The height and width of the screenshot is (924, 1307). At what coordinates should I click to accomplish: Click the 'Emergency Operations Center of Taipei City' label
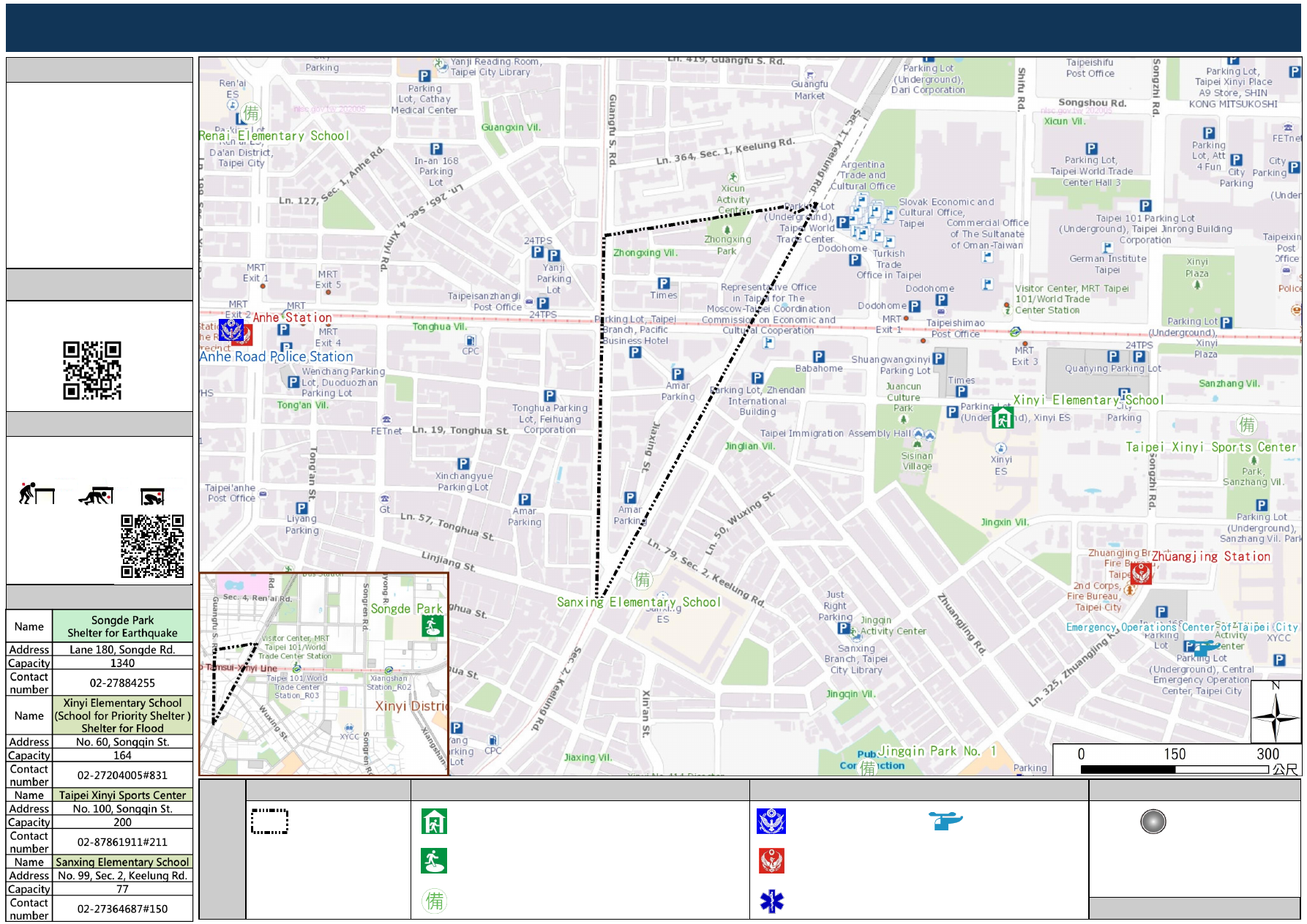point(1182,628)
